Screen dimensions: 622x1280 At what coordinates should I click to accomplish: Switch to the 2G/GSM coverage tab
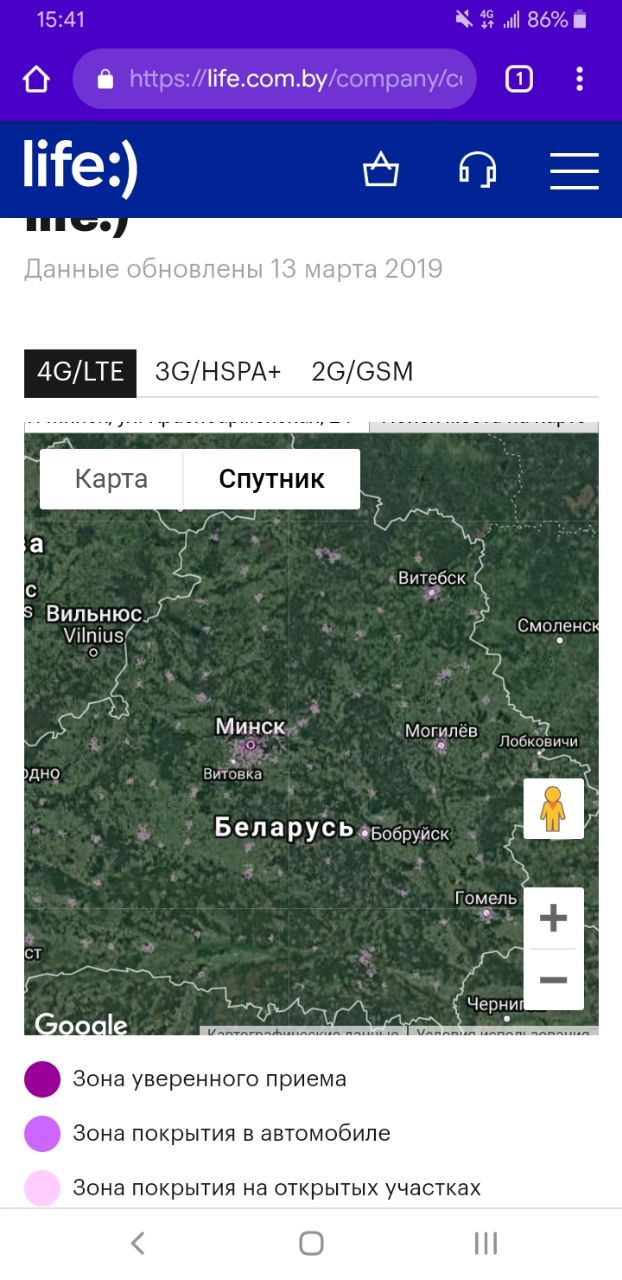point(362,372)
